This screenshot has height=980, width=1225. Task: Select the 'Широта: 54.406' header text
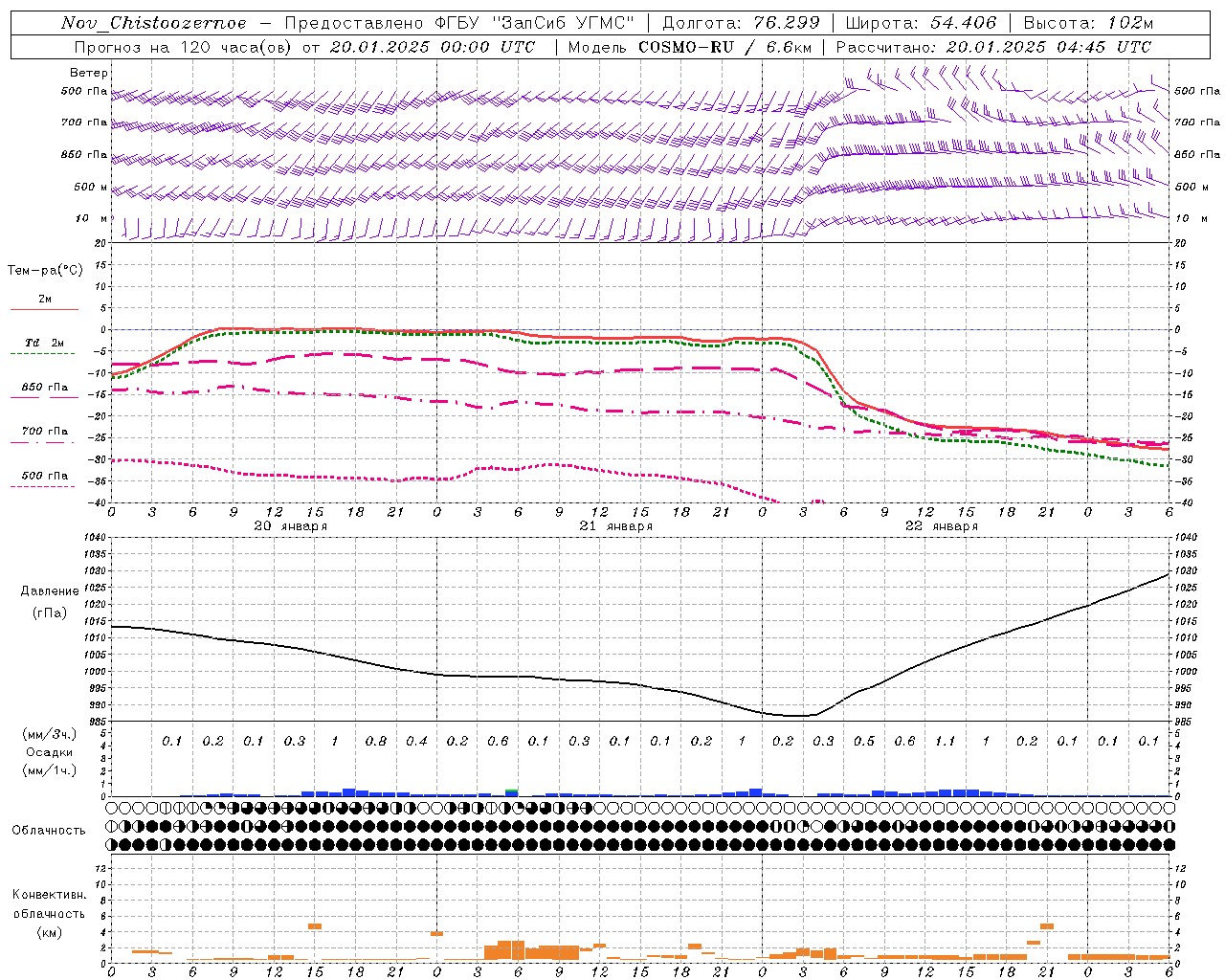point(921,23)
